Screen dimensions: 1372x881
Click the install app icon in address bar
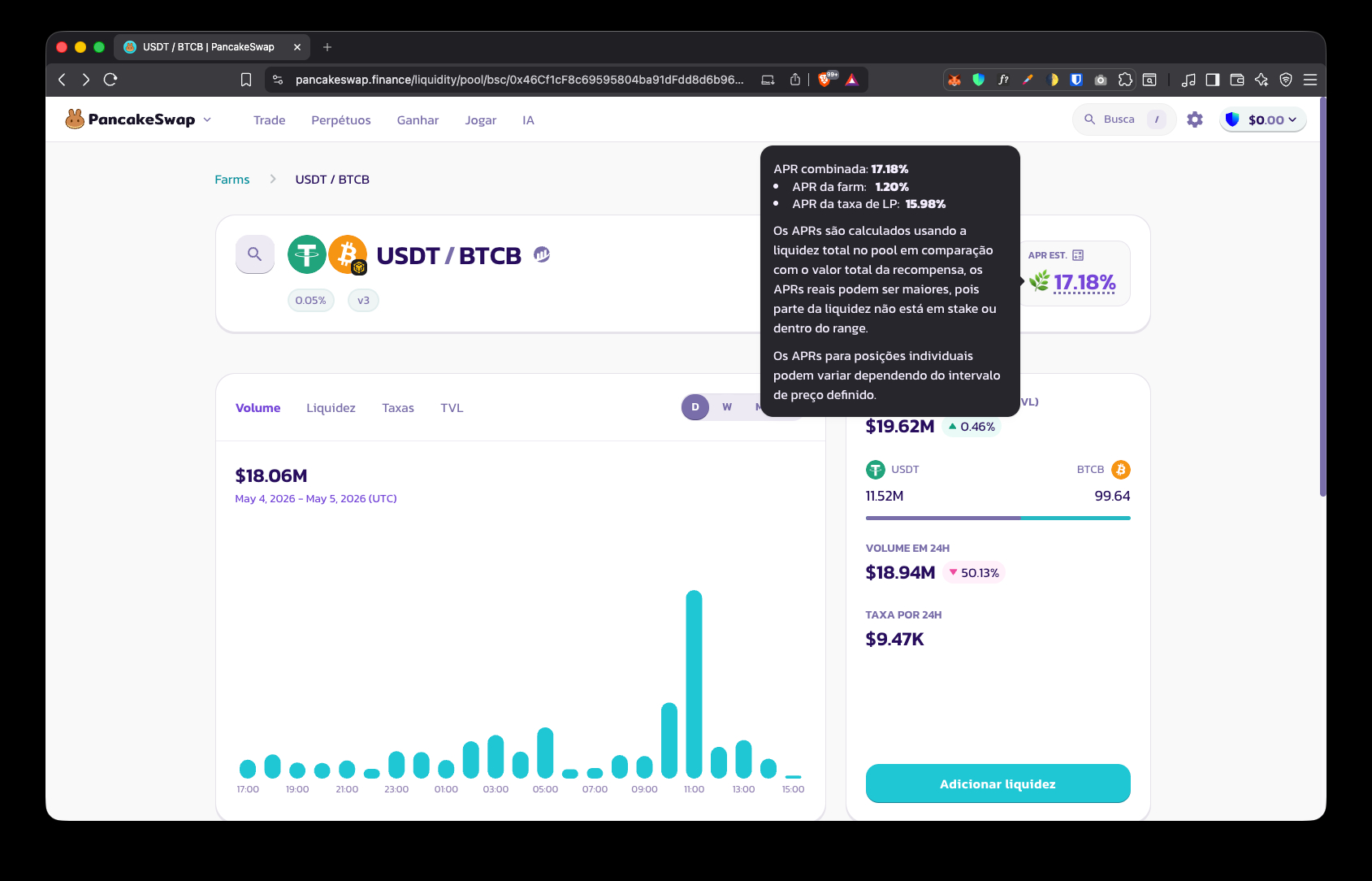point(768,80)
